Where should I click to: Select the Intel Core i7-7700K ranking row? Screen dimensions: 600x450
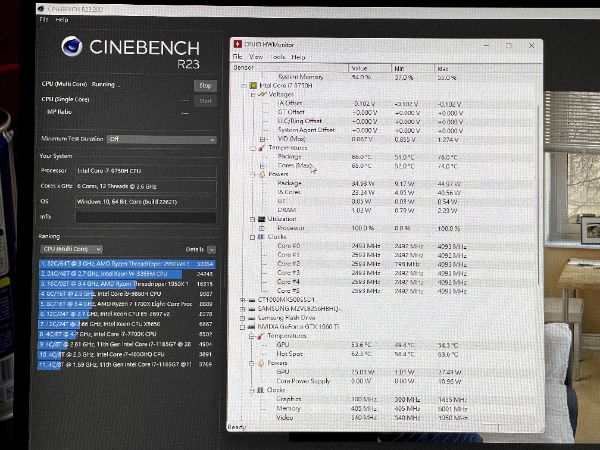(x=127, y=334)
